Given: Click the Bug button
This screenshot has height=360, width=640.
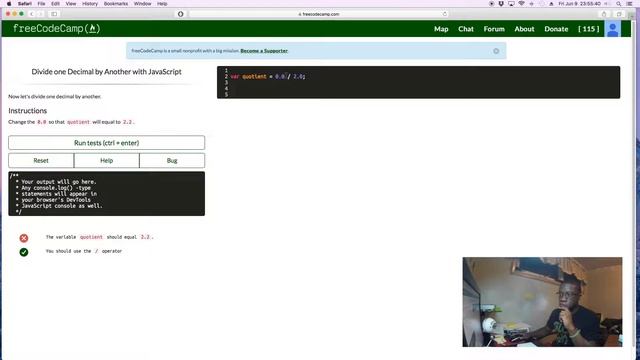Looking at the screenshot, I should point(172,160).
